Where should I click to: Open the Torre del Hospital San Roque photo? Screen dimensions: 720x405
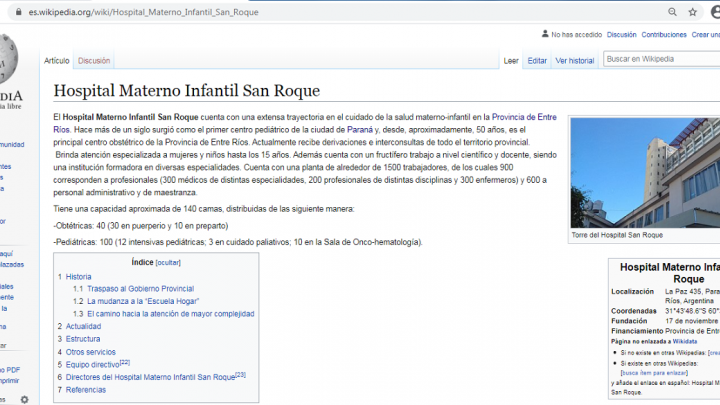pos(645,173)
